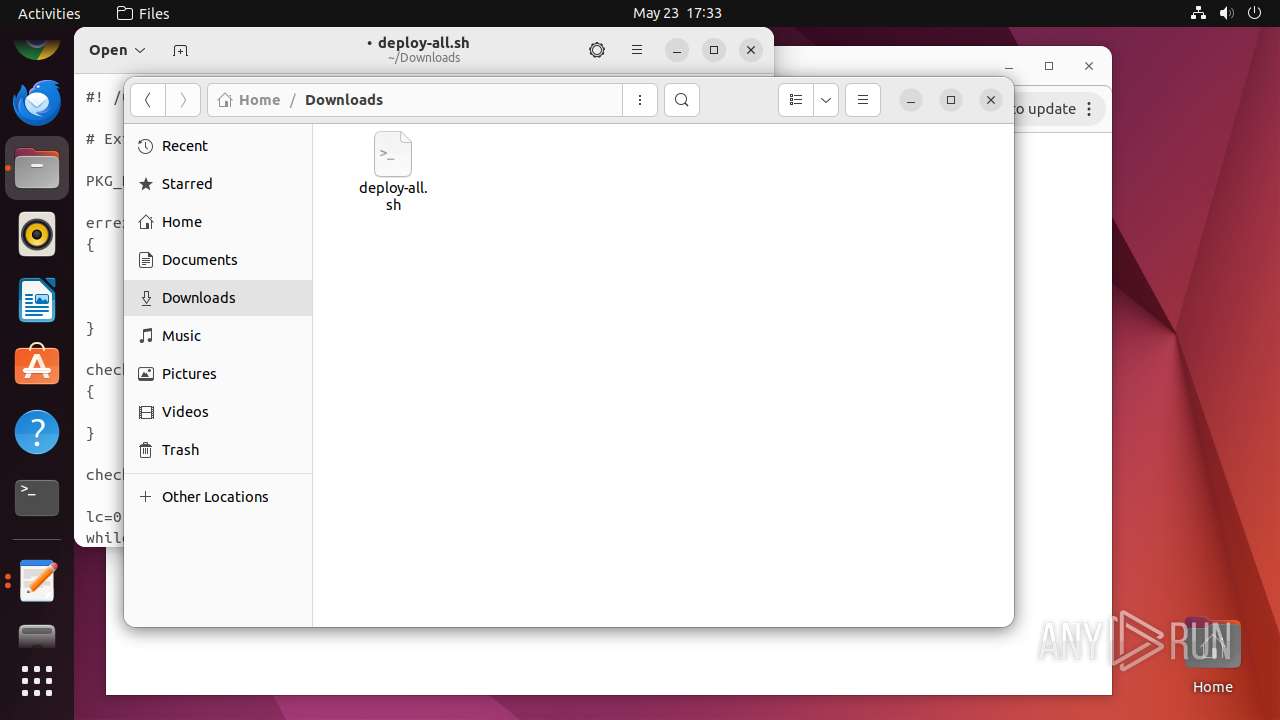This screenshot has height=720, width=1280.
Task: Open Videos in the sidebar
Action: pos(218,412)
